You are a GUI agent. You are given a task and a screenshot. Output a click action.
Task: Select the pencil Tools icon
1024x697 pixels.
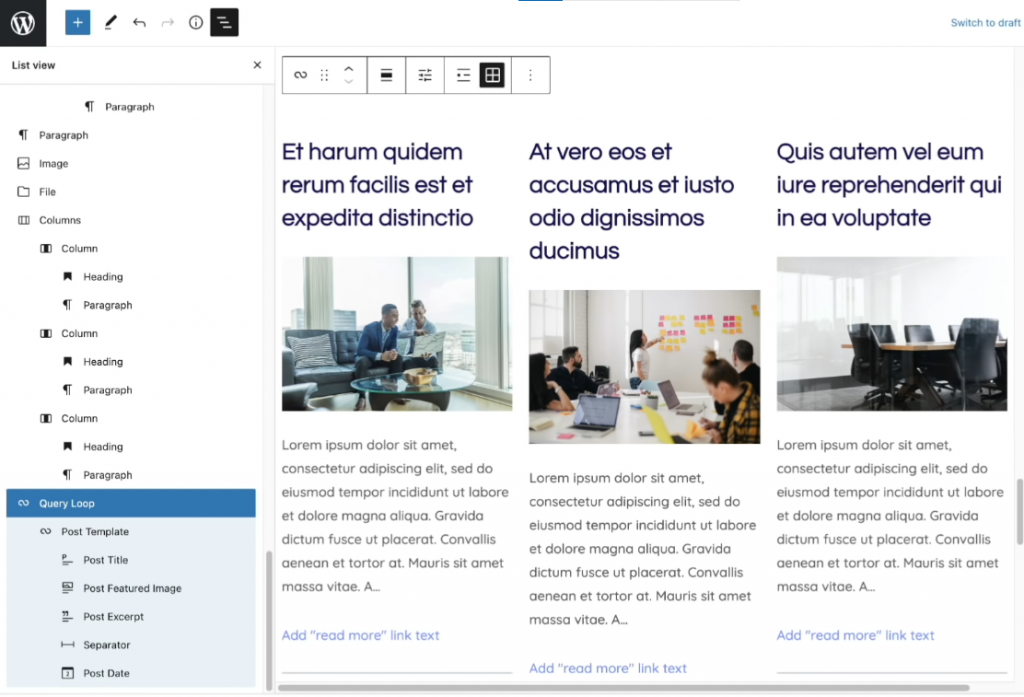click(110, 23)
